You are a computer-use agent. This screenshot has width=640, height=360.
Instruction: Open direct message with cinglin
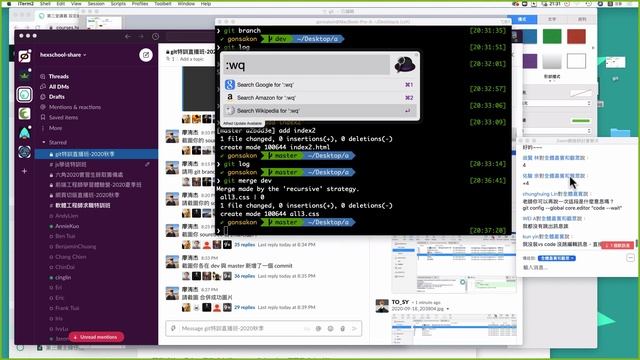(x=63, y=277)
